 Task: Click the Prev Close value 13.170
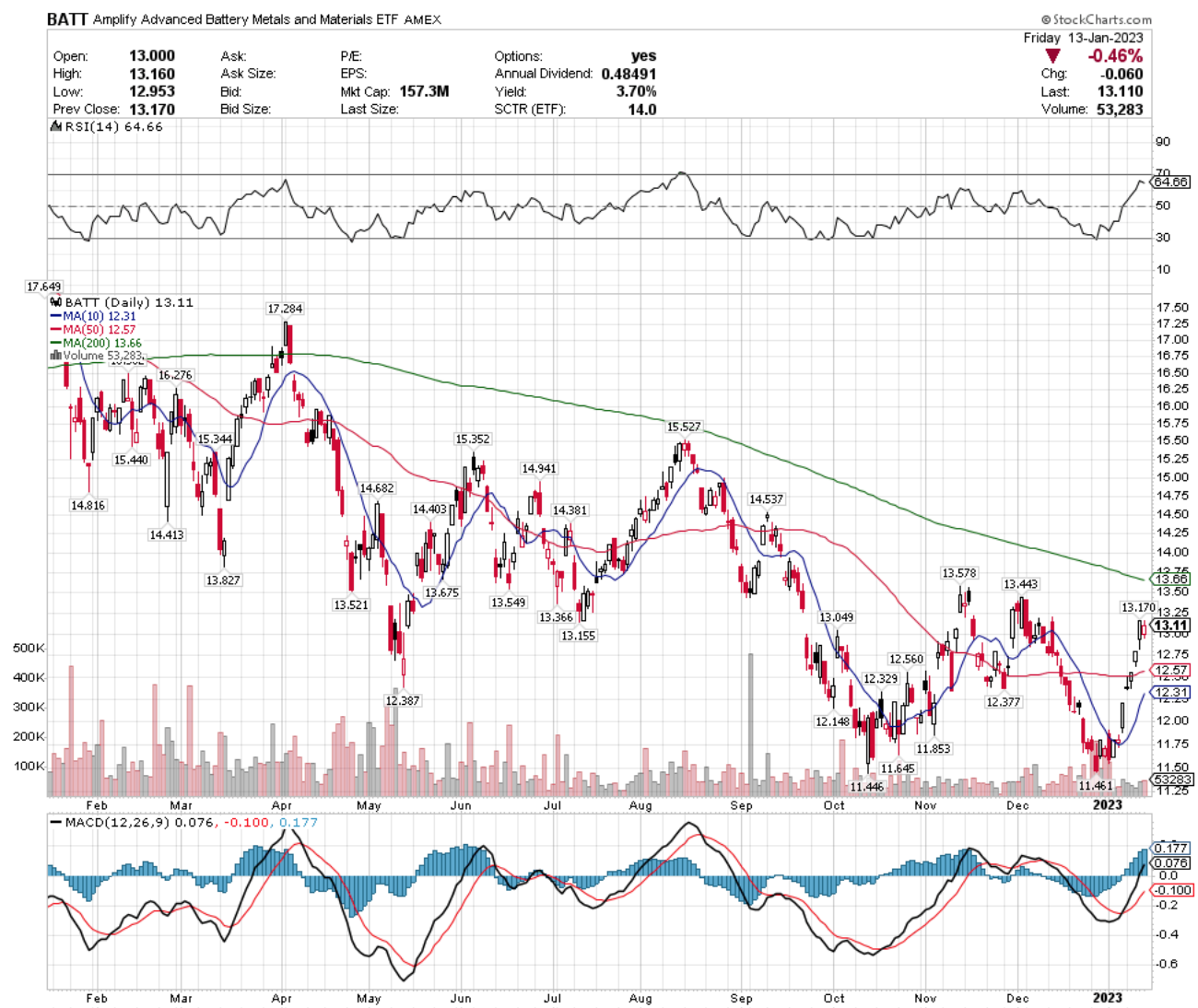(x=152, y=109)
